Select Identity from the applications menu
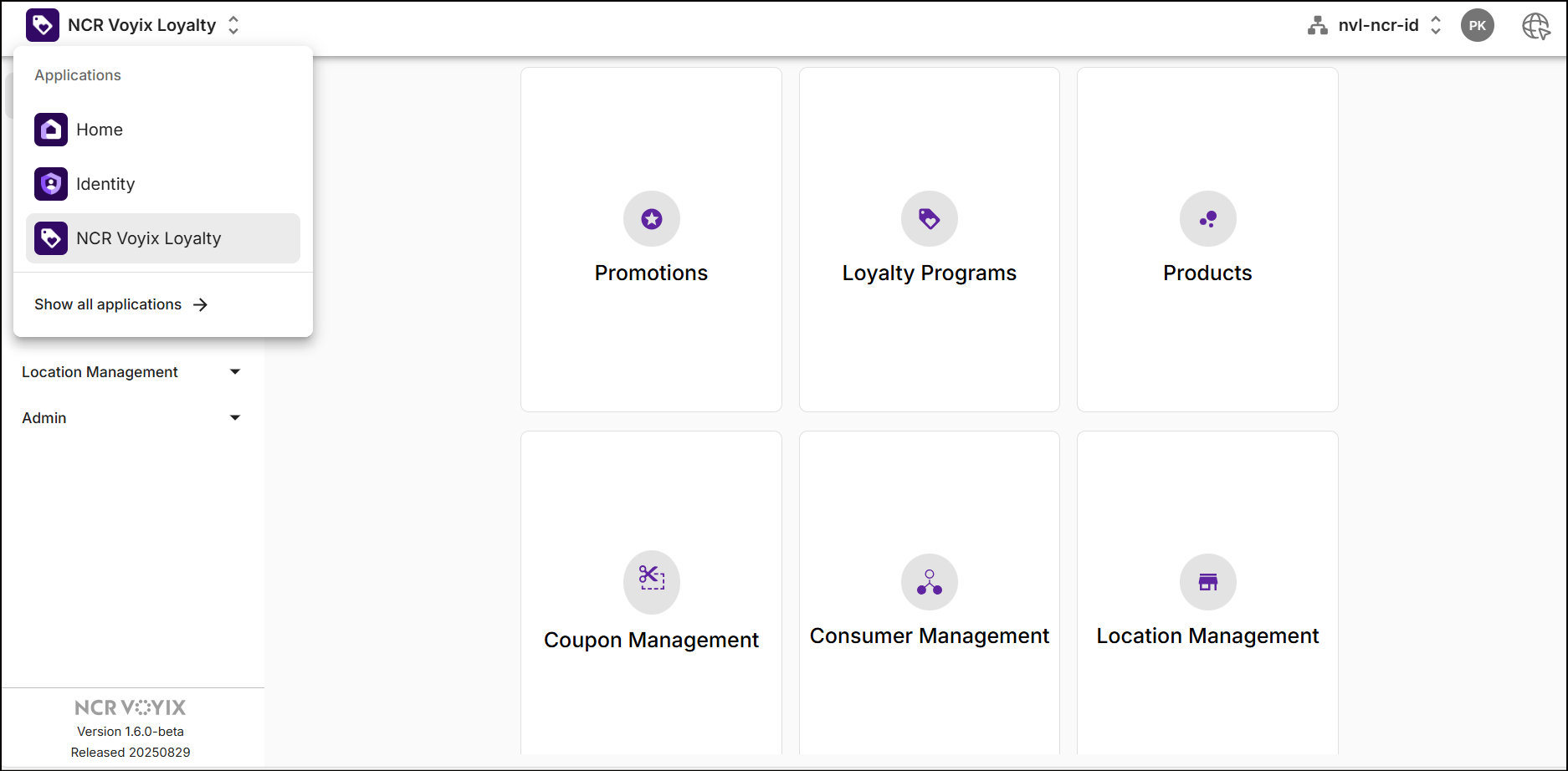The width and height of the screenshot is (1568, 771). (x=105, y=184)
